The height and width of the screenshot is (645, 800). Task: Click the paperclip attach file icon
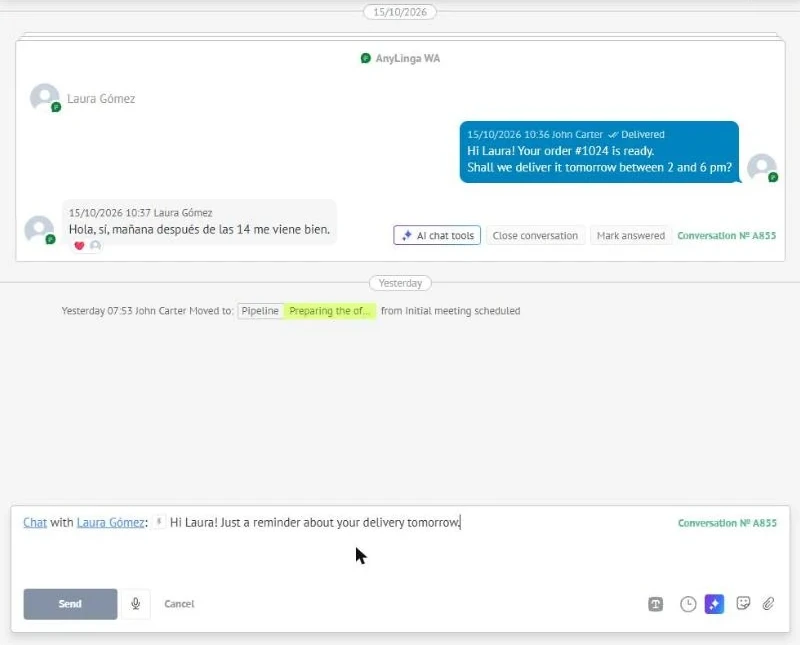[x=768, y=604]
